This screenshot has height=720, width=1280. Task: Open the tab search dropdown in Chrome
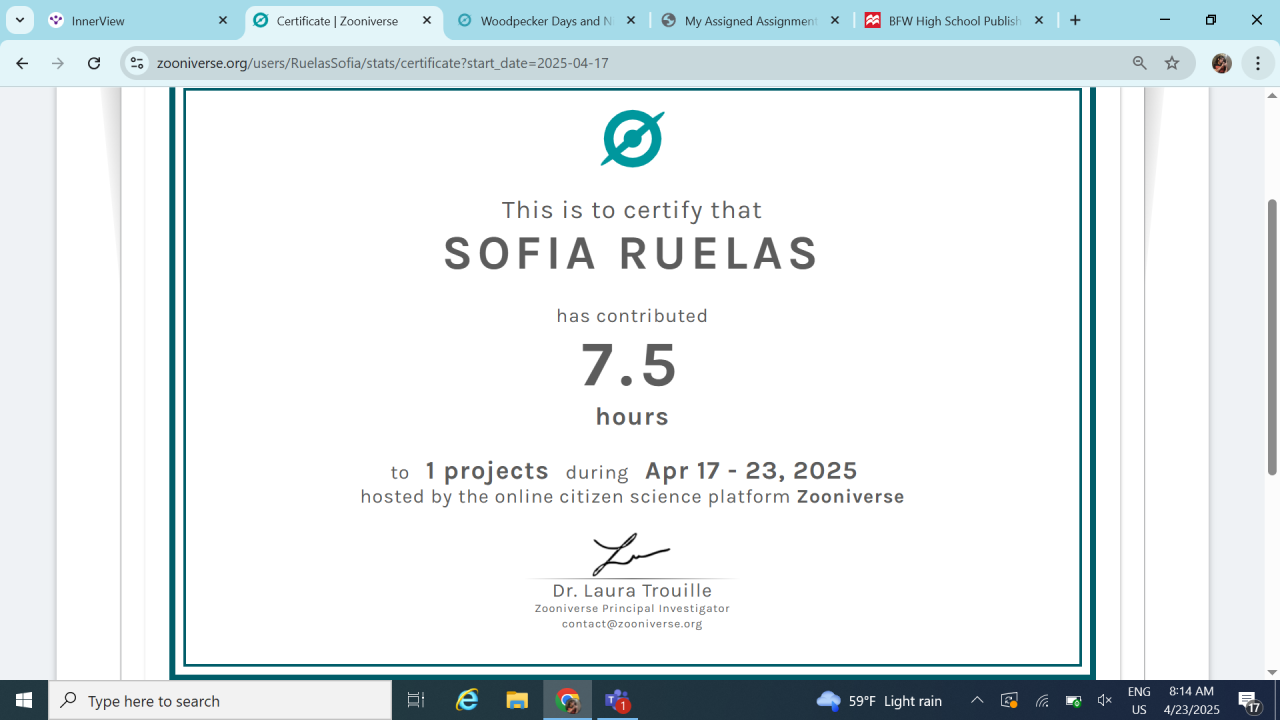(x=19, y=20)
